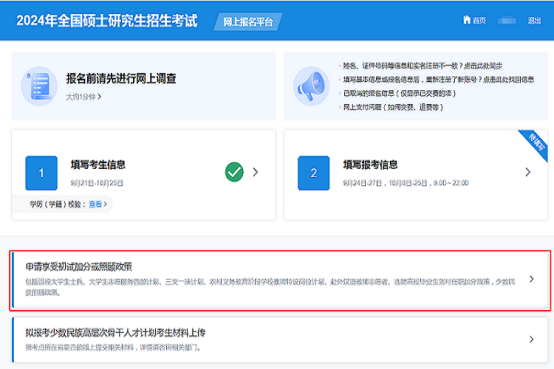The height and width of the screenshot is (369, 554).
Task: Expand the 填写报考信息 chevron arrow
Action: click(x=528, y=172)
